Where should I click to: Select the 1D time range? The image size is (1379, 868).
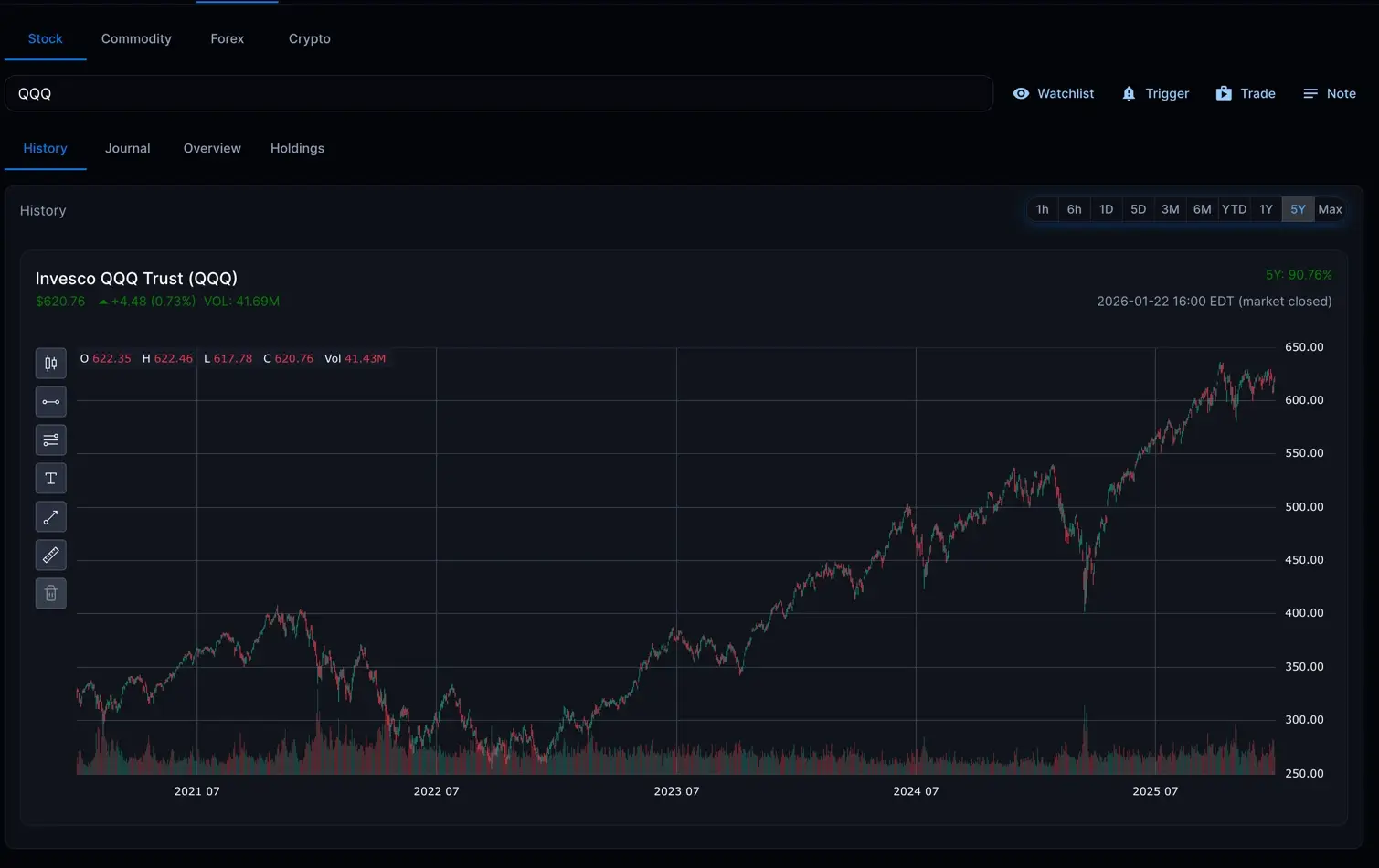coord(1106,209)
